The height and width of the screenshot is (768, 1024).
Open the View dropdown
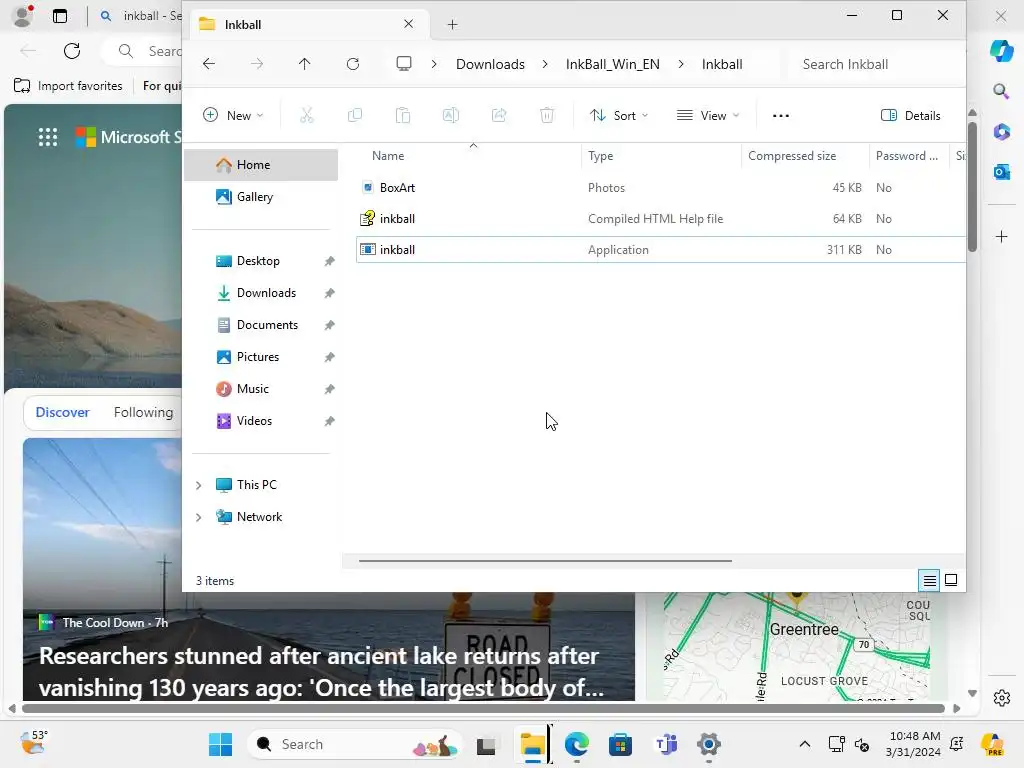click(x=708, y=116)
